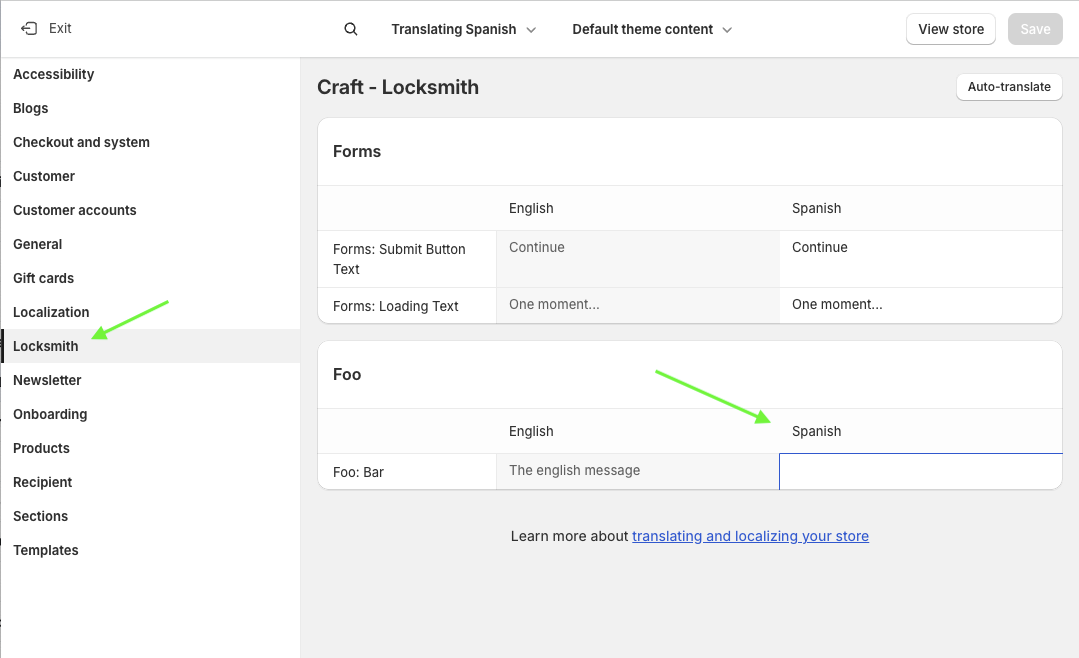Click the 'Forms' section heading
The image size is (1079, 658).
(x=356, y=151)
